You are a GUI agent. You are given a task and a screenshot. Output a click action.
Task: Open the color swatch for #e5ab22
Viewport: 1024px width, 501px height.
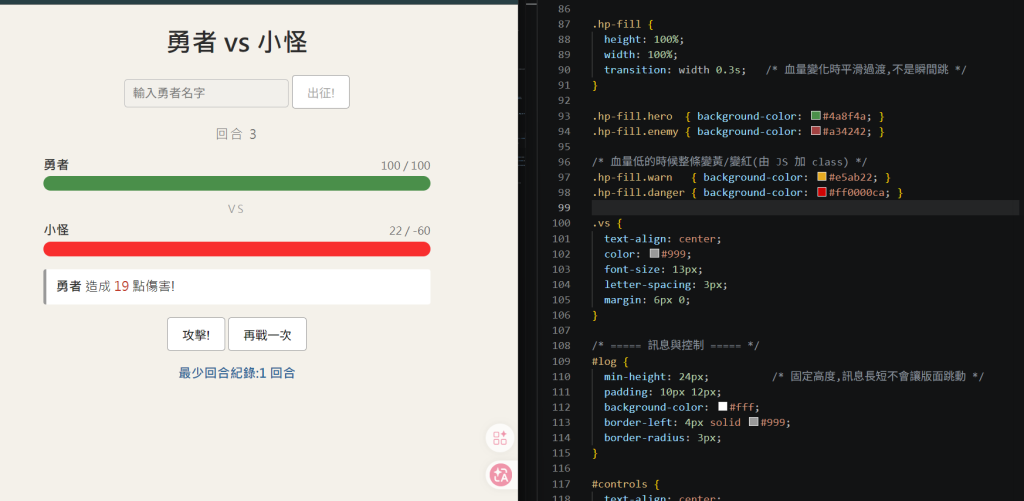(822, 177)
